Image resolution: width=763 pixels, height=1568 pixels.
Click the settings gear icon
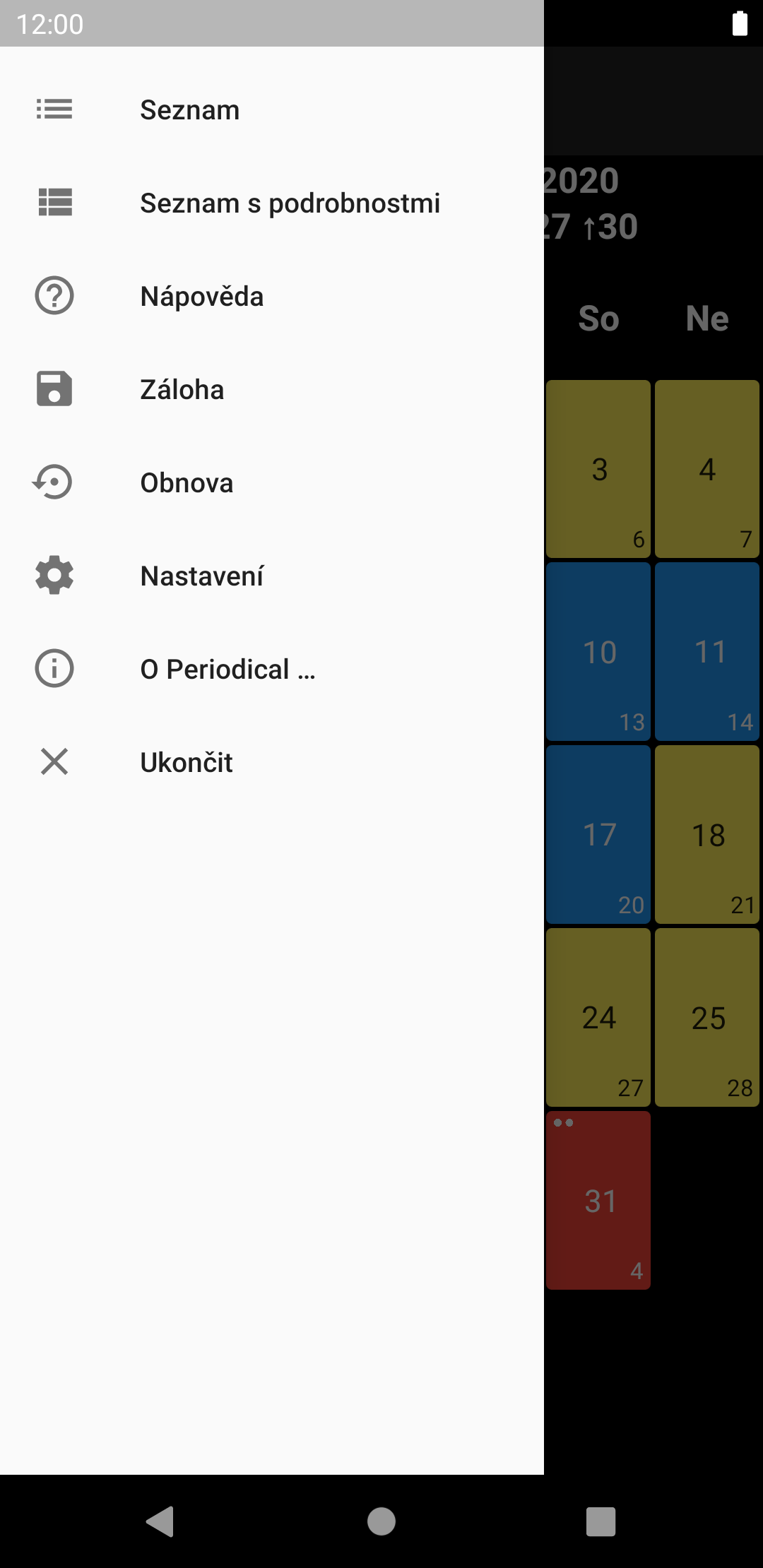[x=54, y=576]
